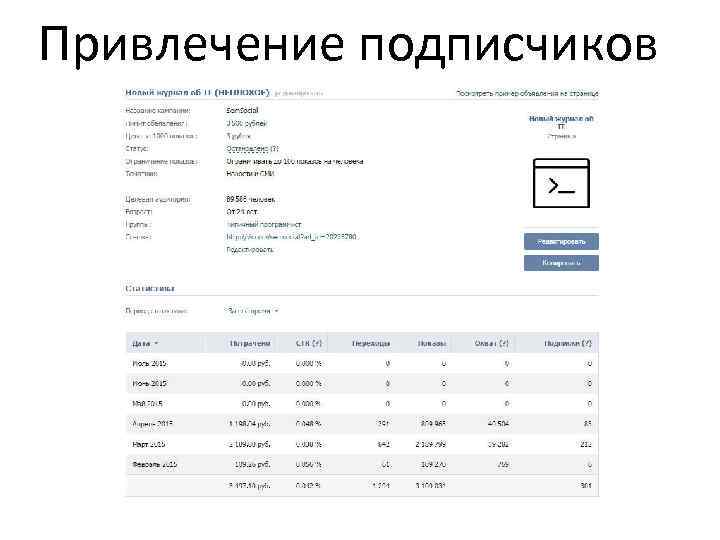Sort table by the 'Дата' column
This screenshot has width=720, height=540.
tap(145, 343)
